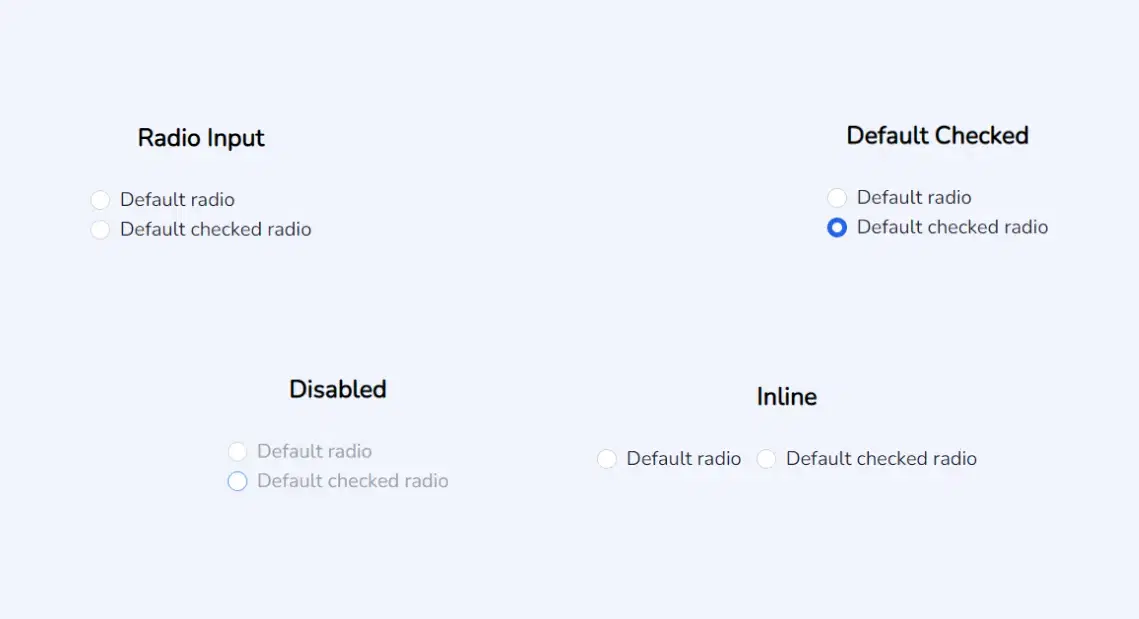Click the Default checked radio label in Inline group

tap(881, 459)
